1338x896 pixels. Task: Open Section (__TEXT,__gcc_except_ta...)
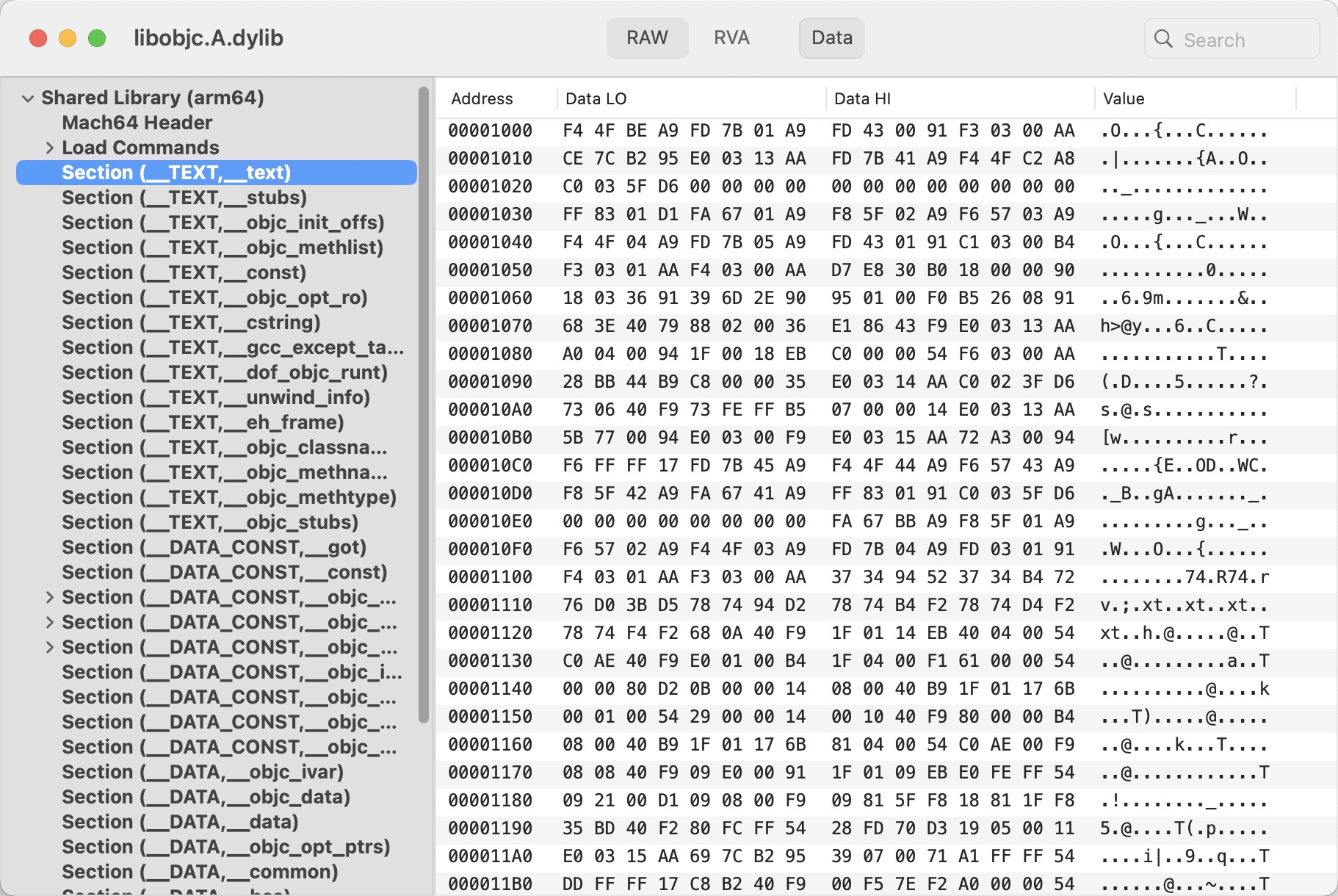pos(233,347)
